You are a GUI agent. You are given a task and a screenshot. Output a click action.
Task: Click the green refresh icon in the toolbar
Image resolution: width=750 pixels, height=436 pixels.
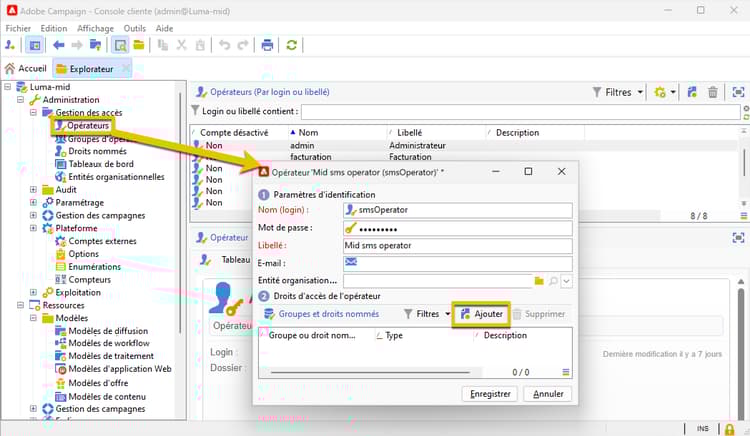point(291,45)
